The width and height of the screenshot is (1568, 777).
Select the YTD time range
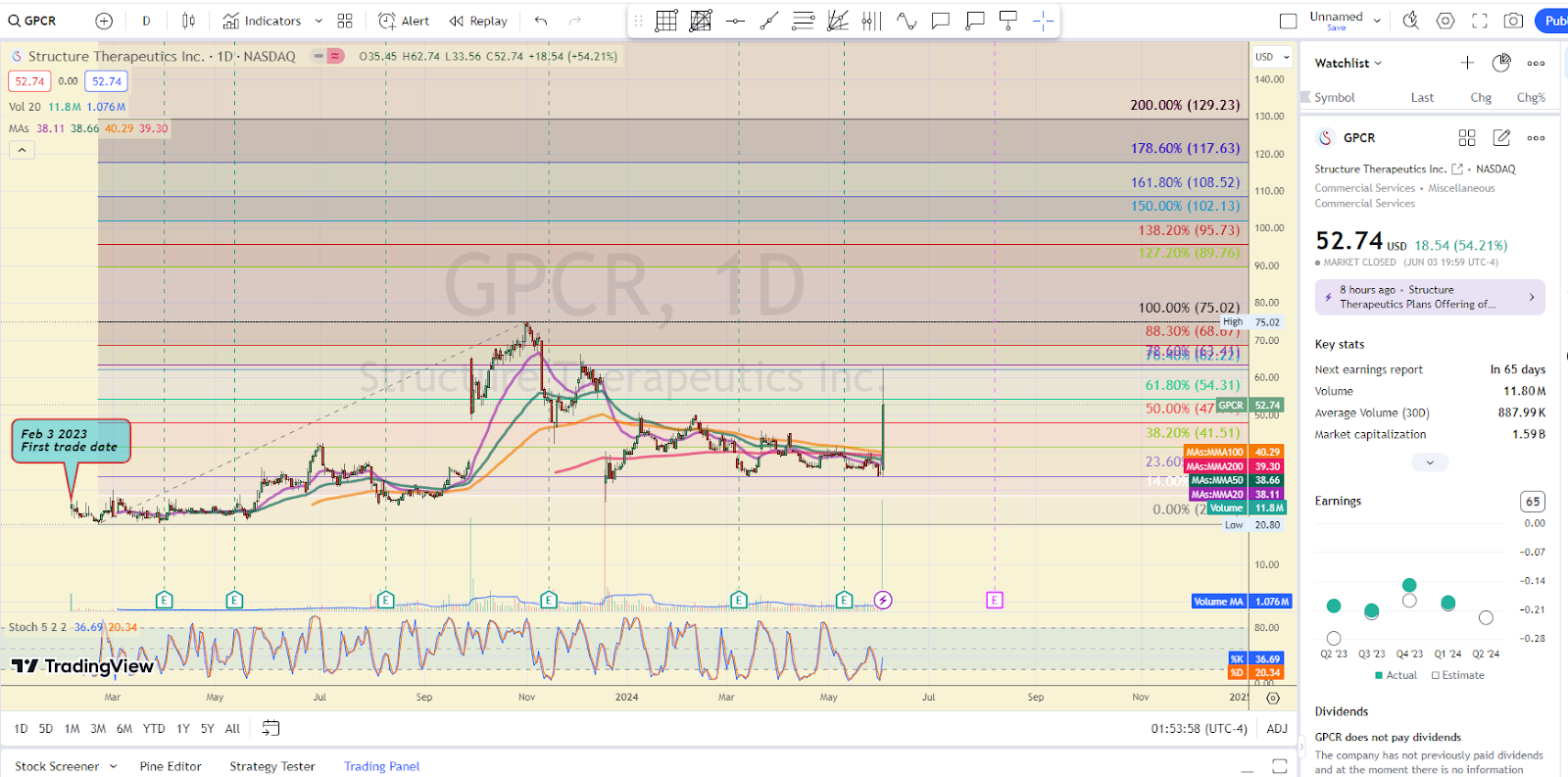coord(154,728)
